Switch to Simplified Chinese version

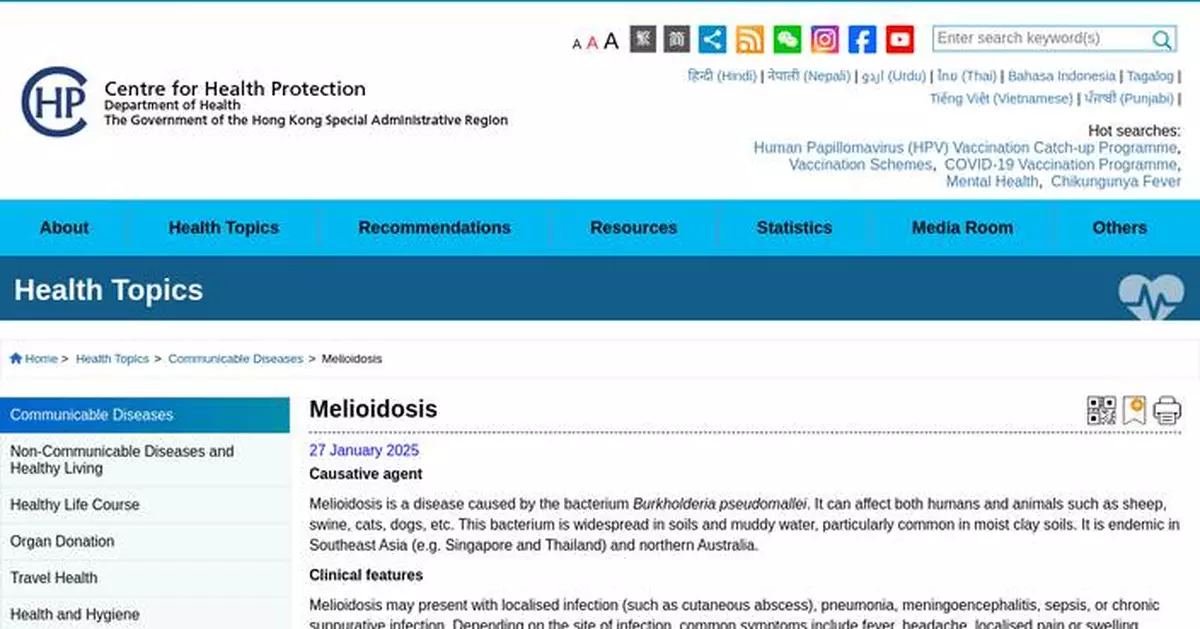click(x=676, y=39)
